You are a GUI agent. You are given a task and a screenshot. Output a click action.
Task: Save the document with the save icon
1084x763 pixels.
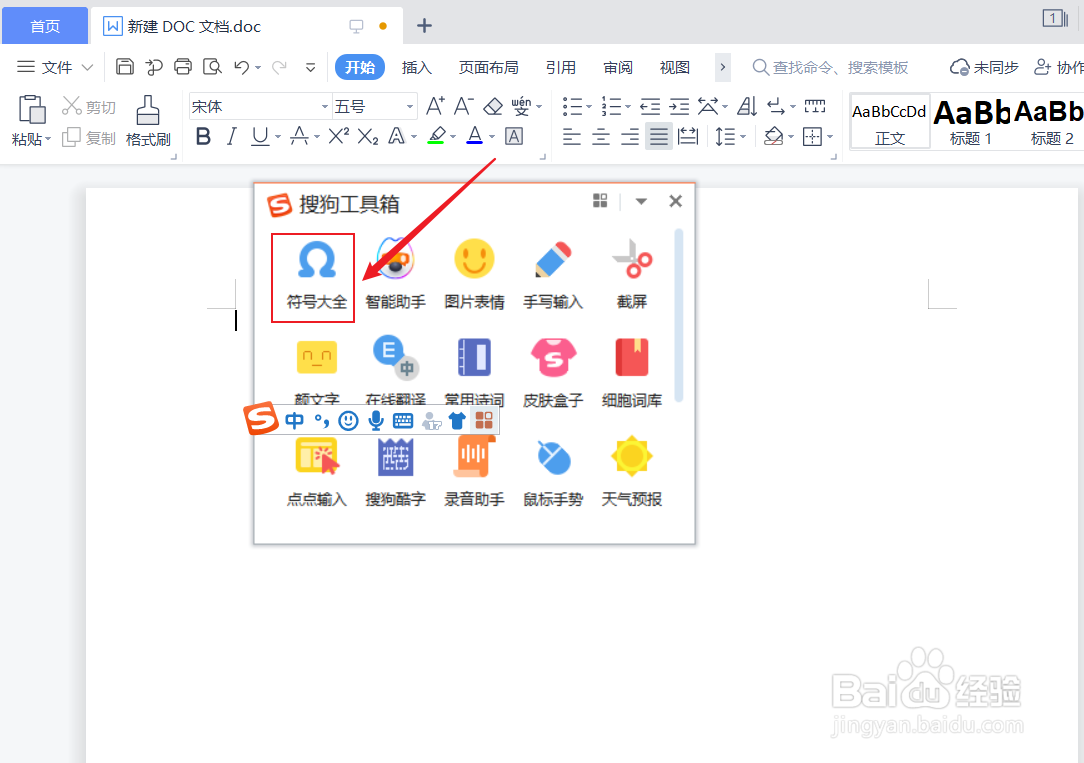pos(124,66)
